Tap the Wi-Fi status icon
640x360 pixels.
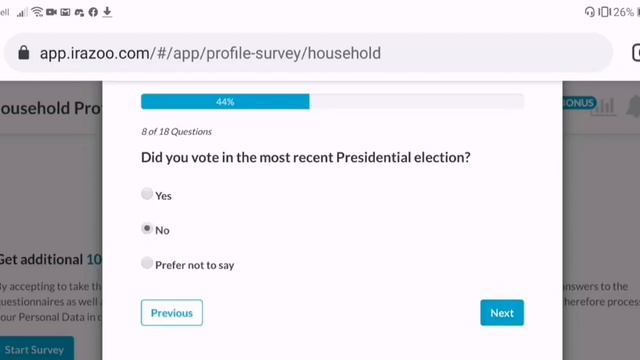[x=37, y=12]
